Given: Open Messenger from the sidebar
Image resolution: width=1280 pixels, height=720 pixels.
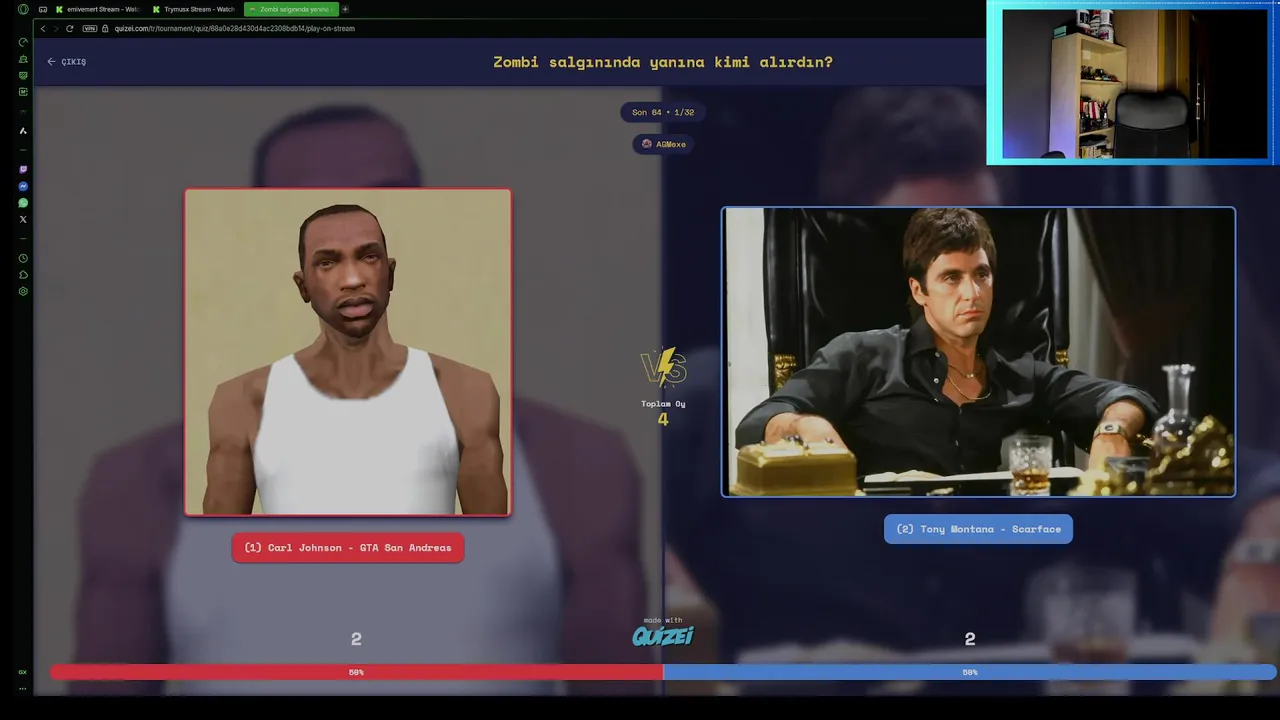Looking at the screenshot, I should click(x=23, y=186).
